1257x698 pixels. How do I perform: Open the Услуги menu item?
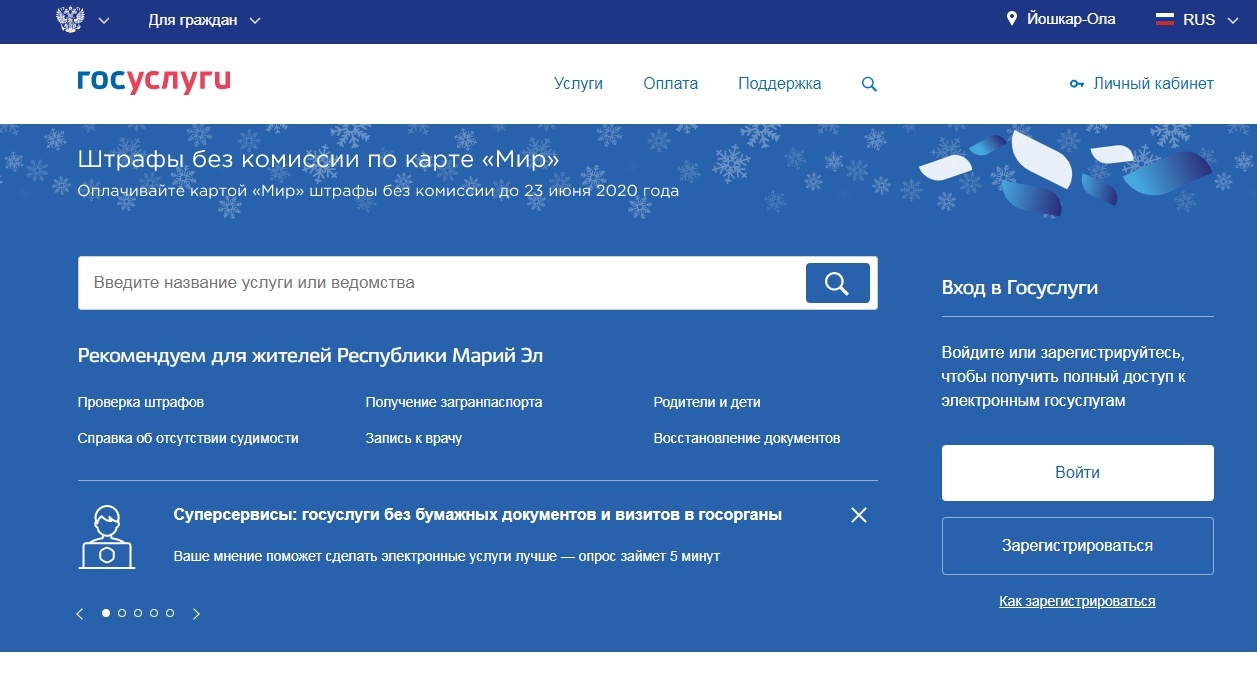click(578, 84)
